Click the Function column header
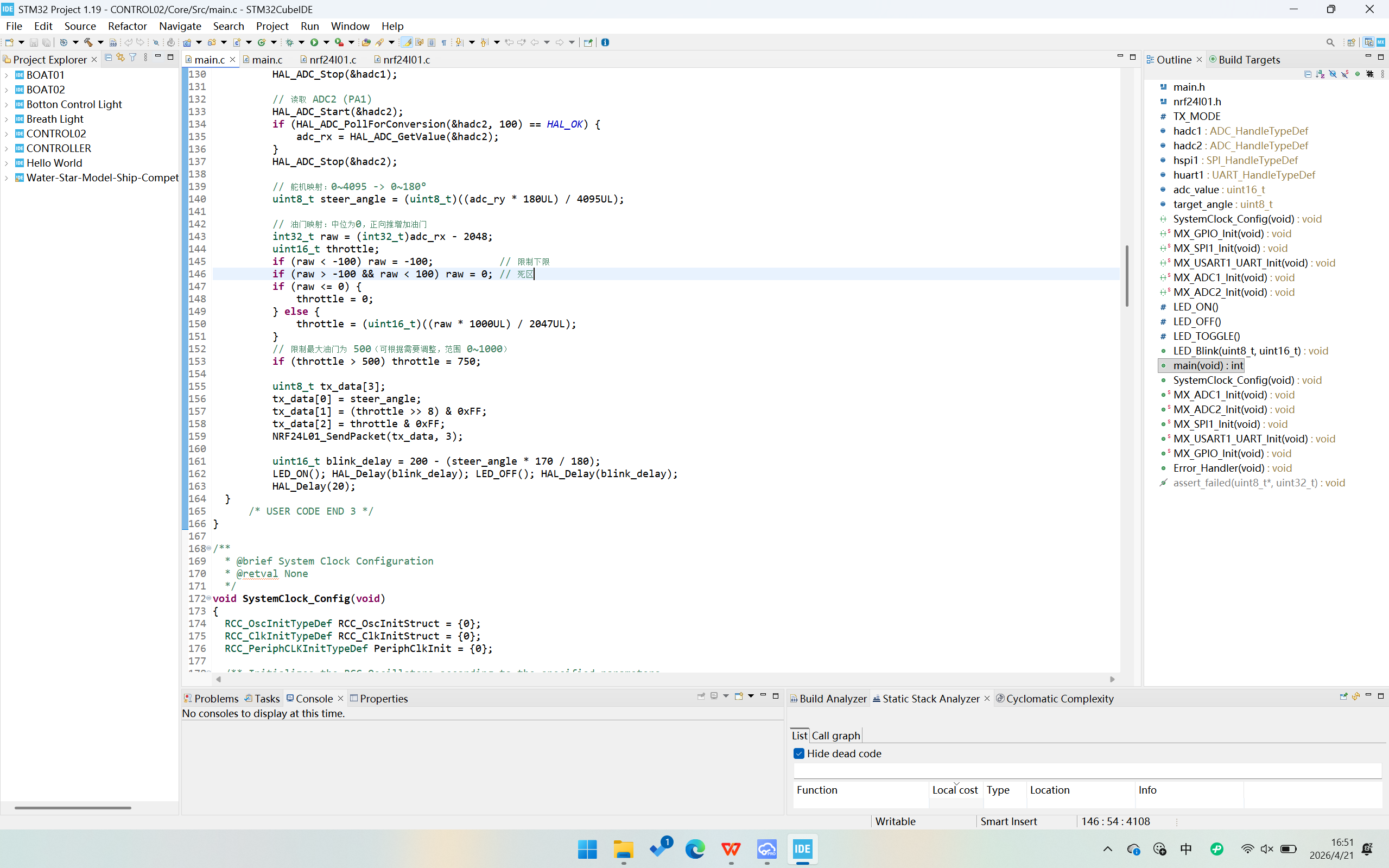This screenshot has width=1389, height=868. pyautogui.click(x=861, y=790)
